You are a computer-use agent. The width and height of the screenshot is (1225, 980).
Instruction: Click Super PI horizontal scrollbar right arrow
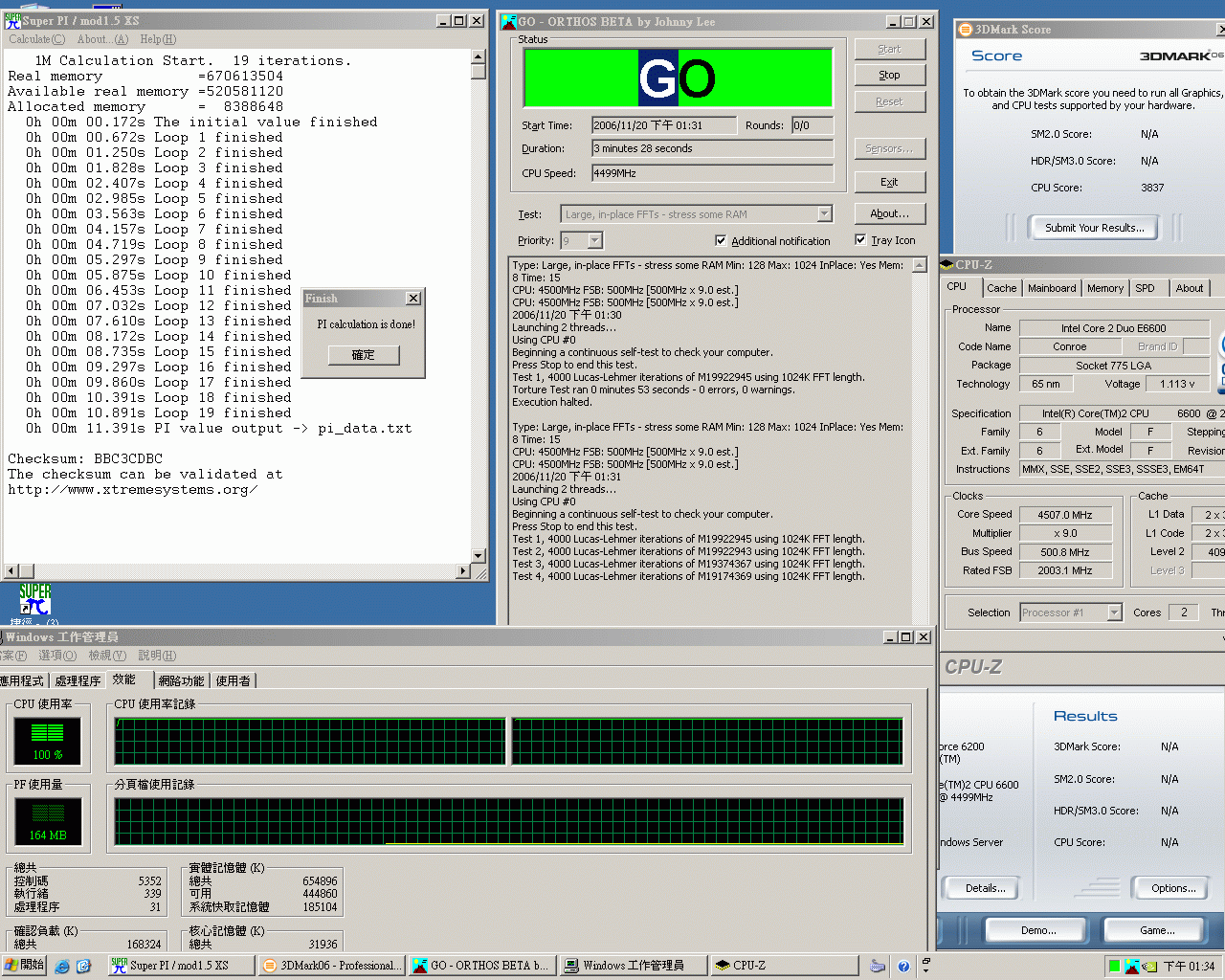(463, 571)
